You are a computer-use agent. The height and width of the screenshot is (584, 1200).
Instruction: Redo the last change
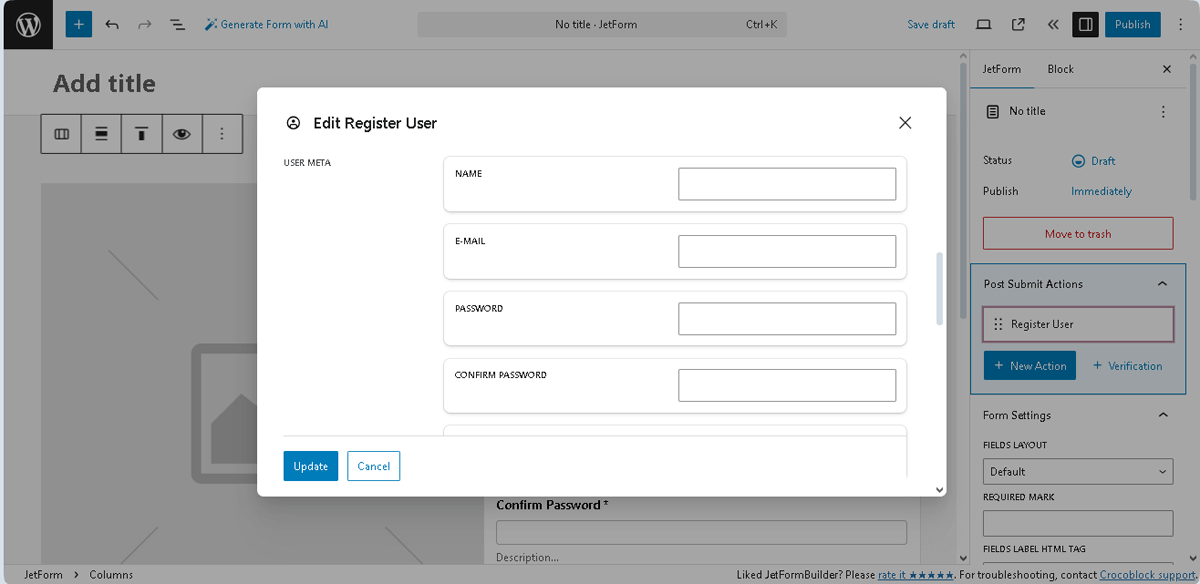pyautogui.click(x=145, y=24)
